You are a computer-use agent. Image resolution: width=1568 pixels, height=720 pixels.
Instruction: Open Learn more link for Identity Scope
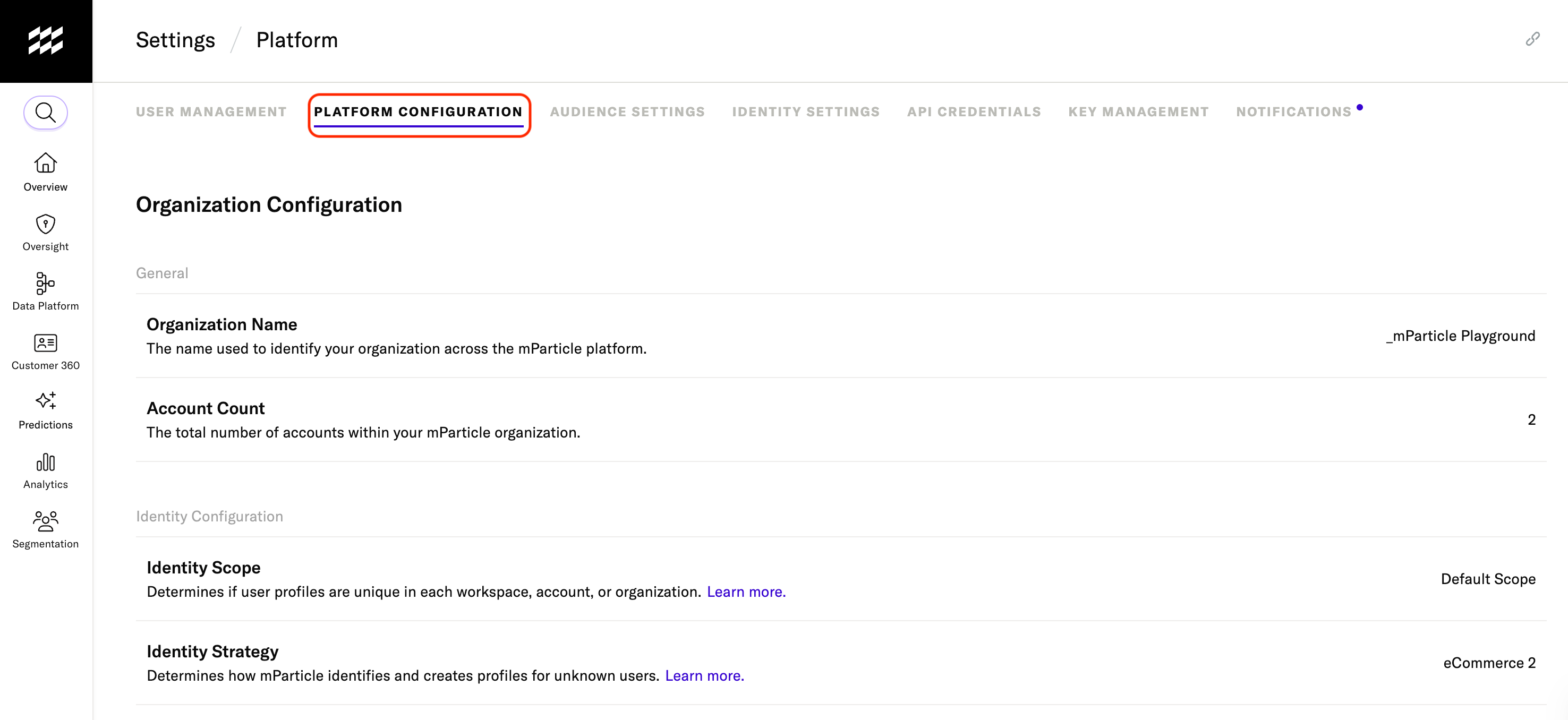(x=746, y=592)
